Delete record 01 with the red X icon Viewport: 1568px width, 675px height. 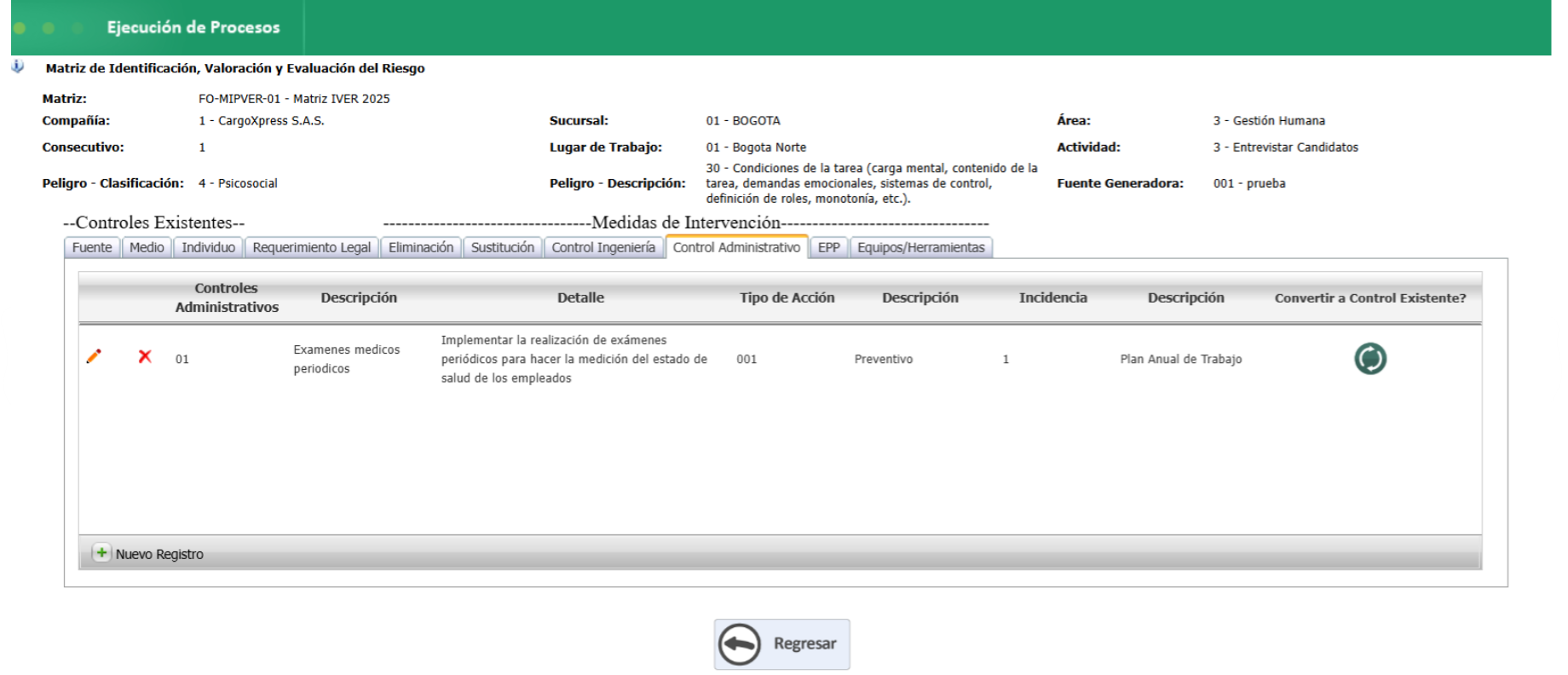[145, 356]
